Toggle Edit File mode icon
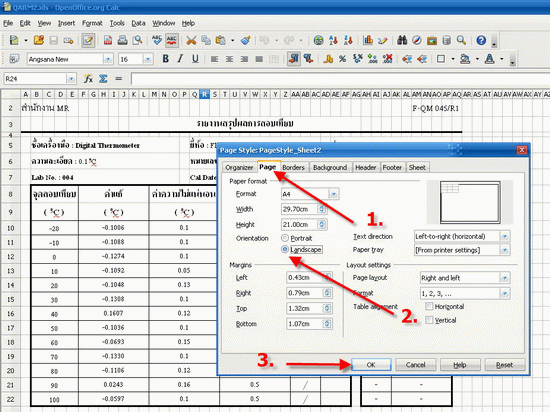This screenshot has width=550, height=412. click(x=88, y=40)
